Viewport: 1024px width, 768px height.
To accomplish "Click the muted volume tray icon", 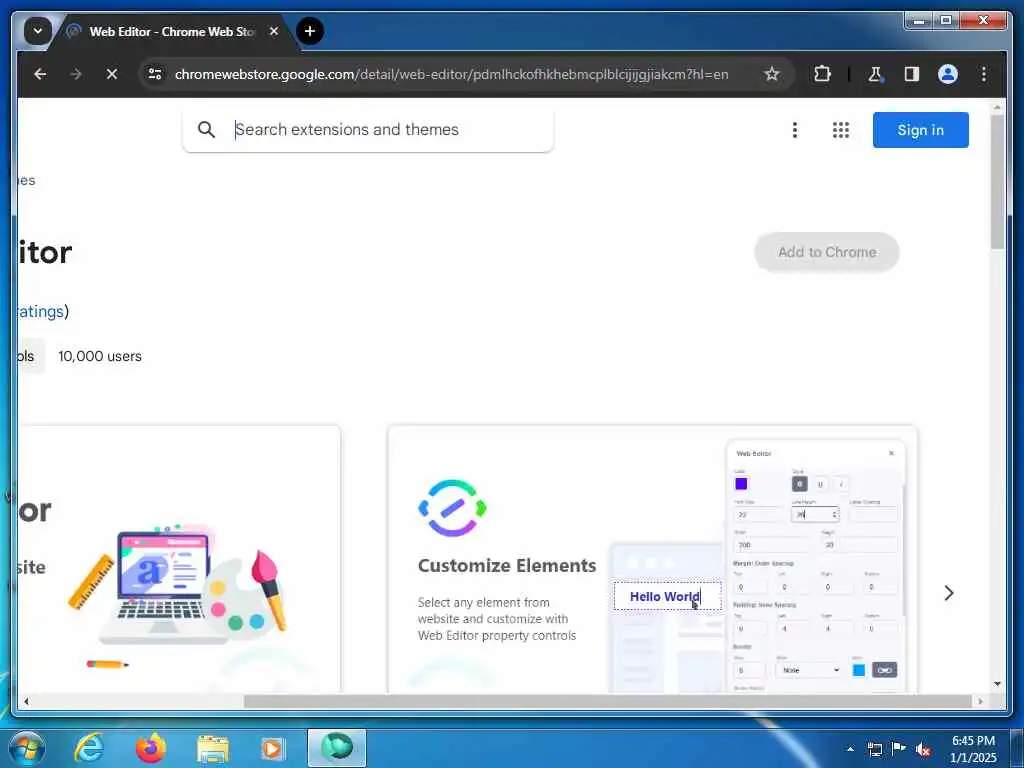I will pyautogui.click(x=923, y=750).
